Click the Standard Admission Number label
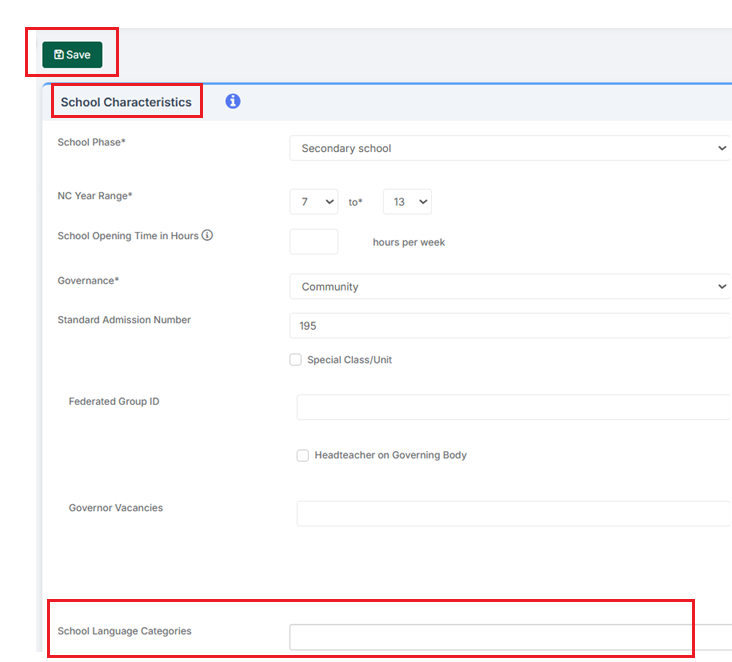This screenshot has width=732, height=662. (x=124, y=320)
